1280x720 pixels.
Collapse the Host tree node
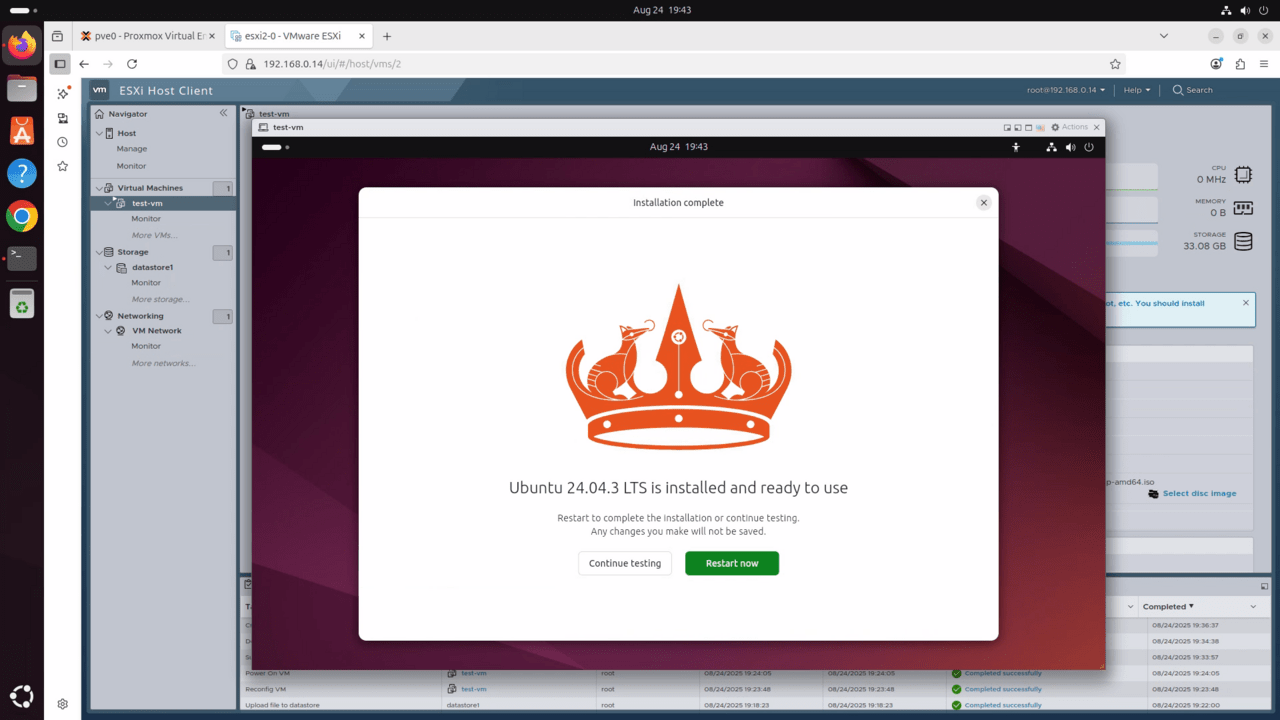[99, 133]
